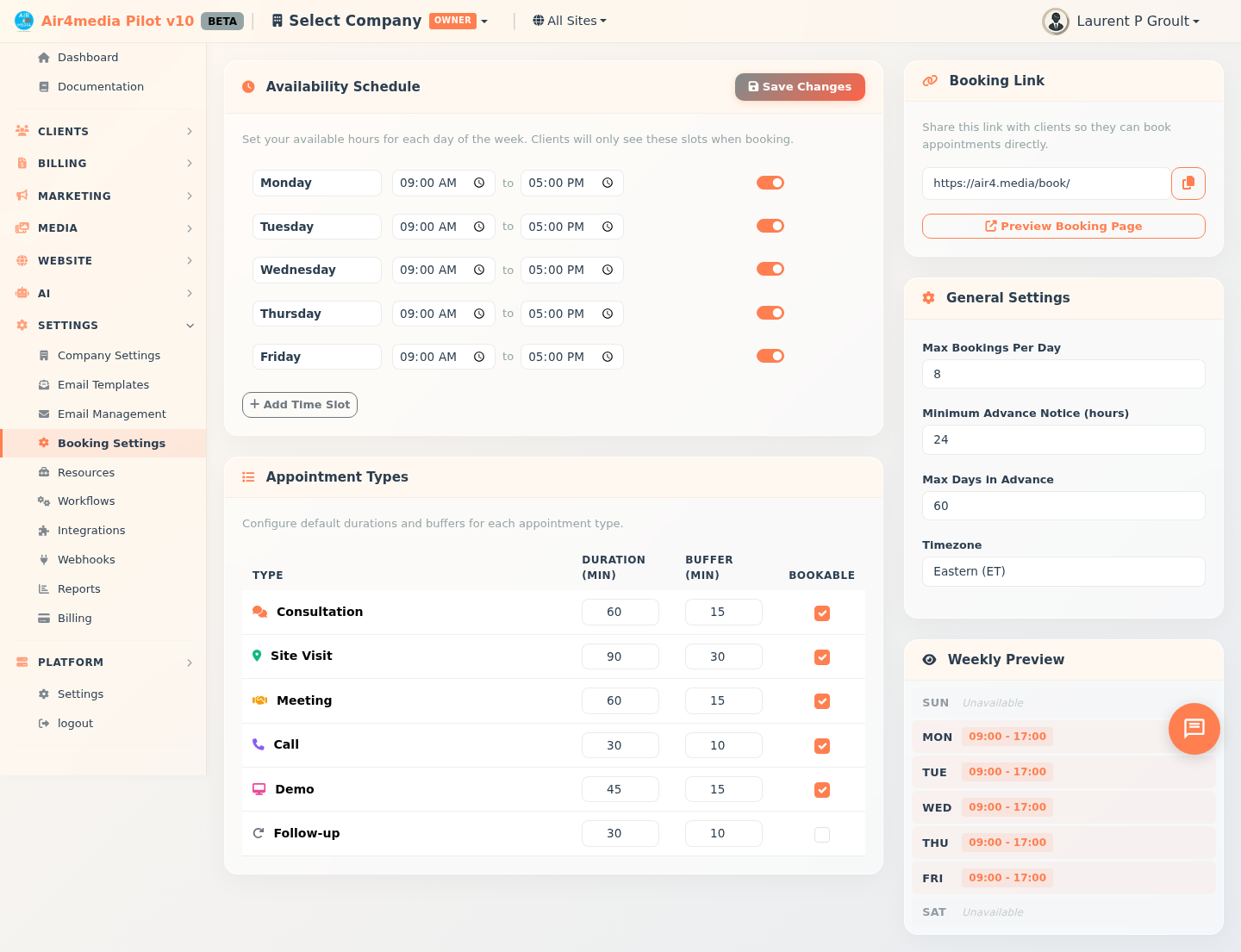The width and height of the screenshot is (1241, 952).
Task: Click the Max Bookings Per Day field
Action: [x=1063, y=375]
